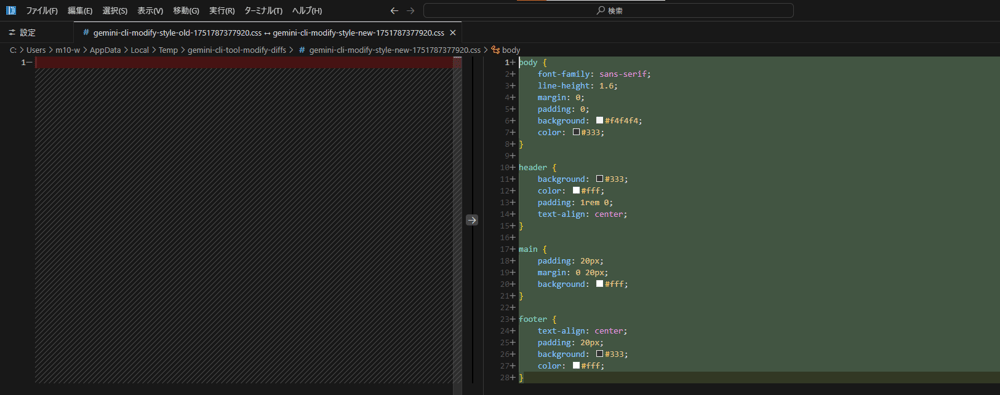Open color picker for footer color #fff swatch
This screenshot has height=395, width=1000.
577,366
